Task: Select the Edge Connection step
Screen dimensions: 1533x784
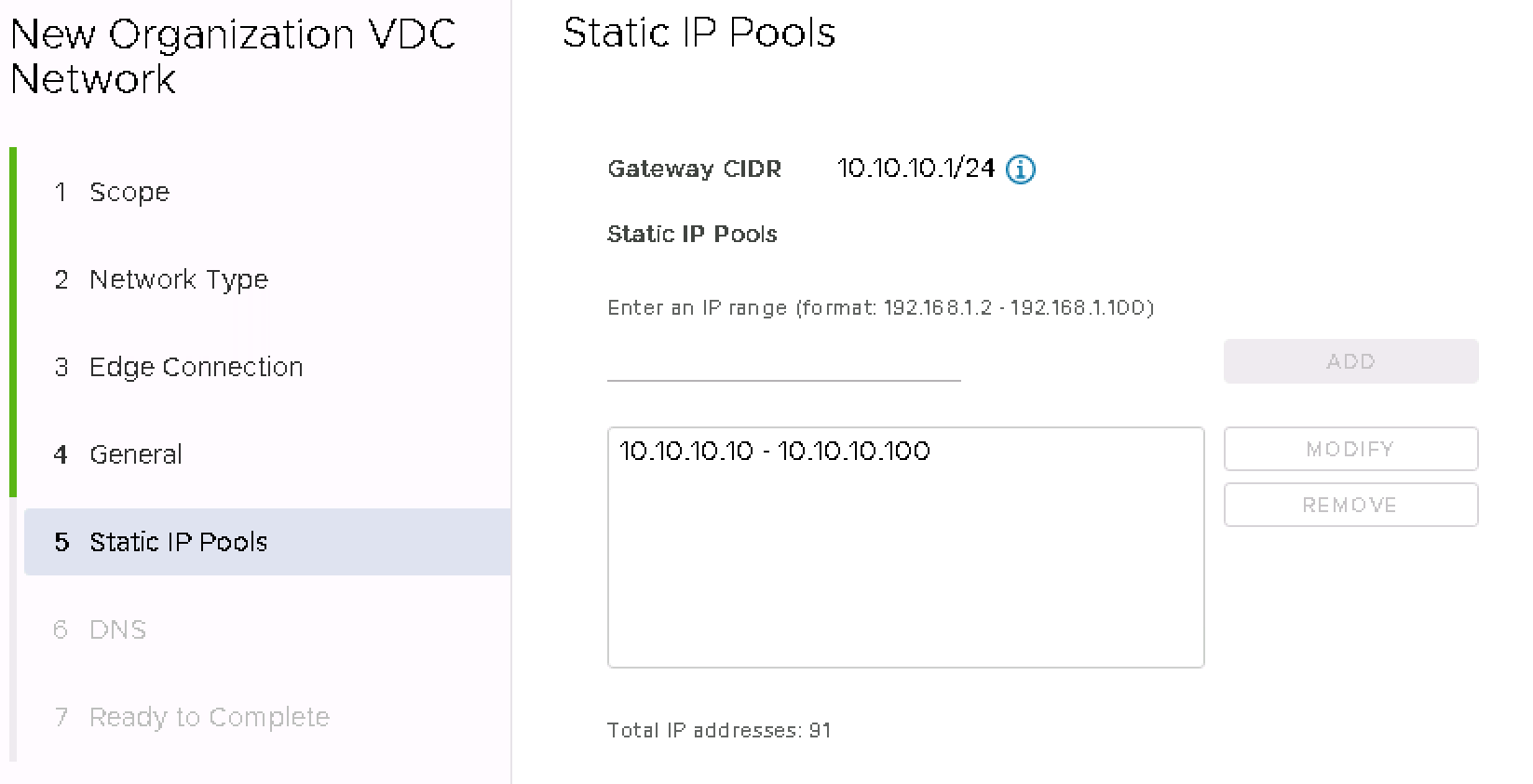Action: point(196,367)
